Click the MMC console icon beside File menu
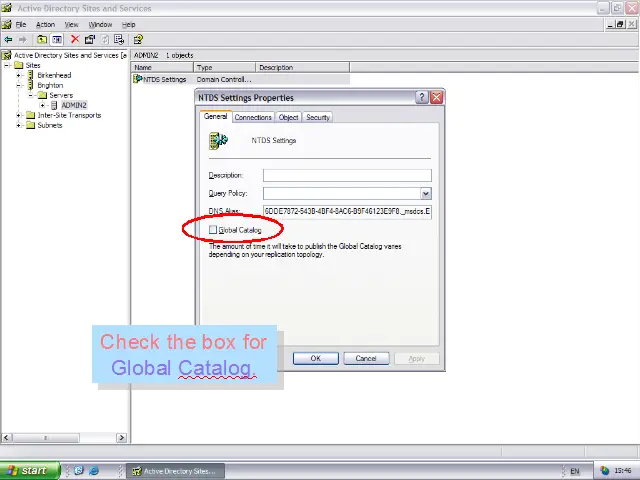 click(x=7, y=24)
